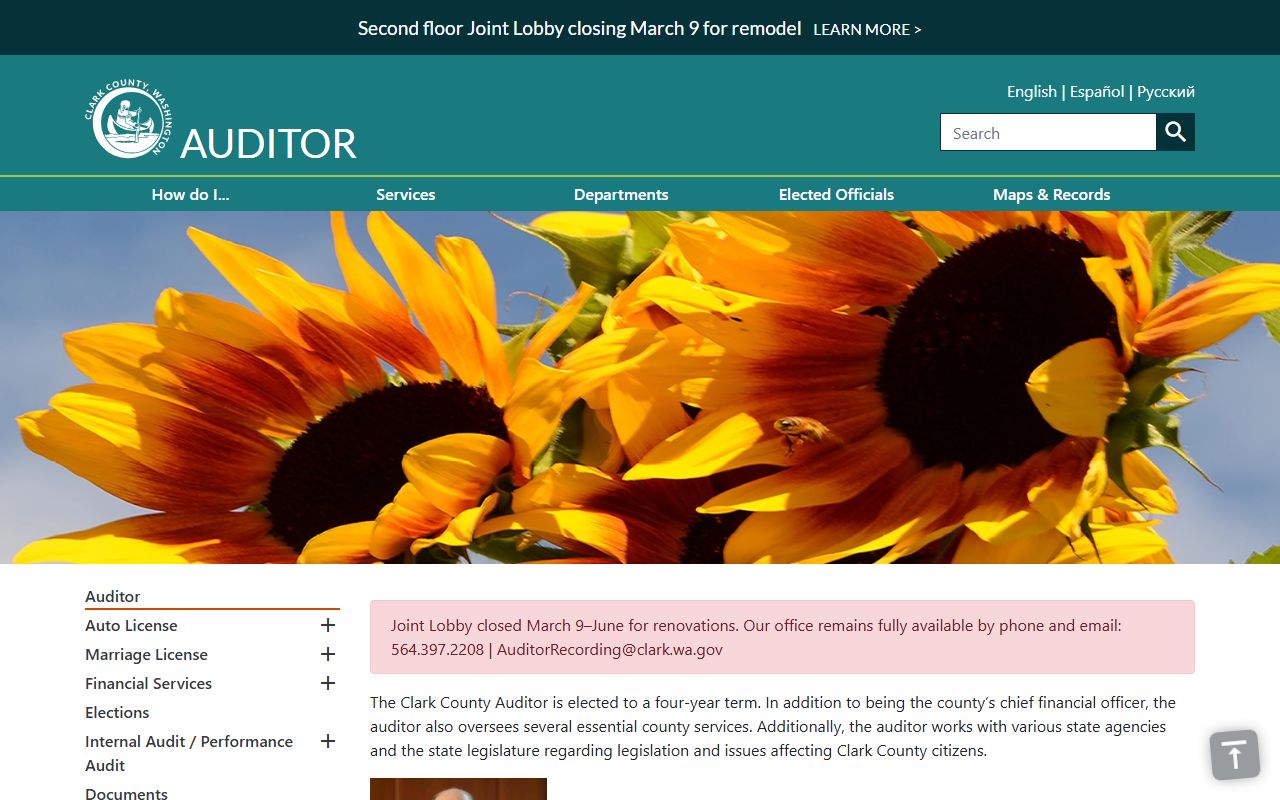Open the Services menu
This screenshot has height=800, width=1280.
click(x=405, y=194)
